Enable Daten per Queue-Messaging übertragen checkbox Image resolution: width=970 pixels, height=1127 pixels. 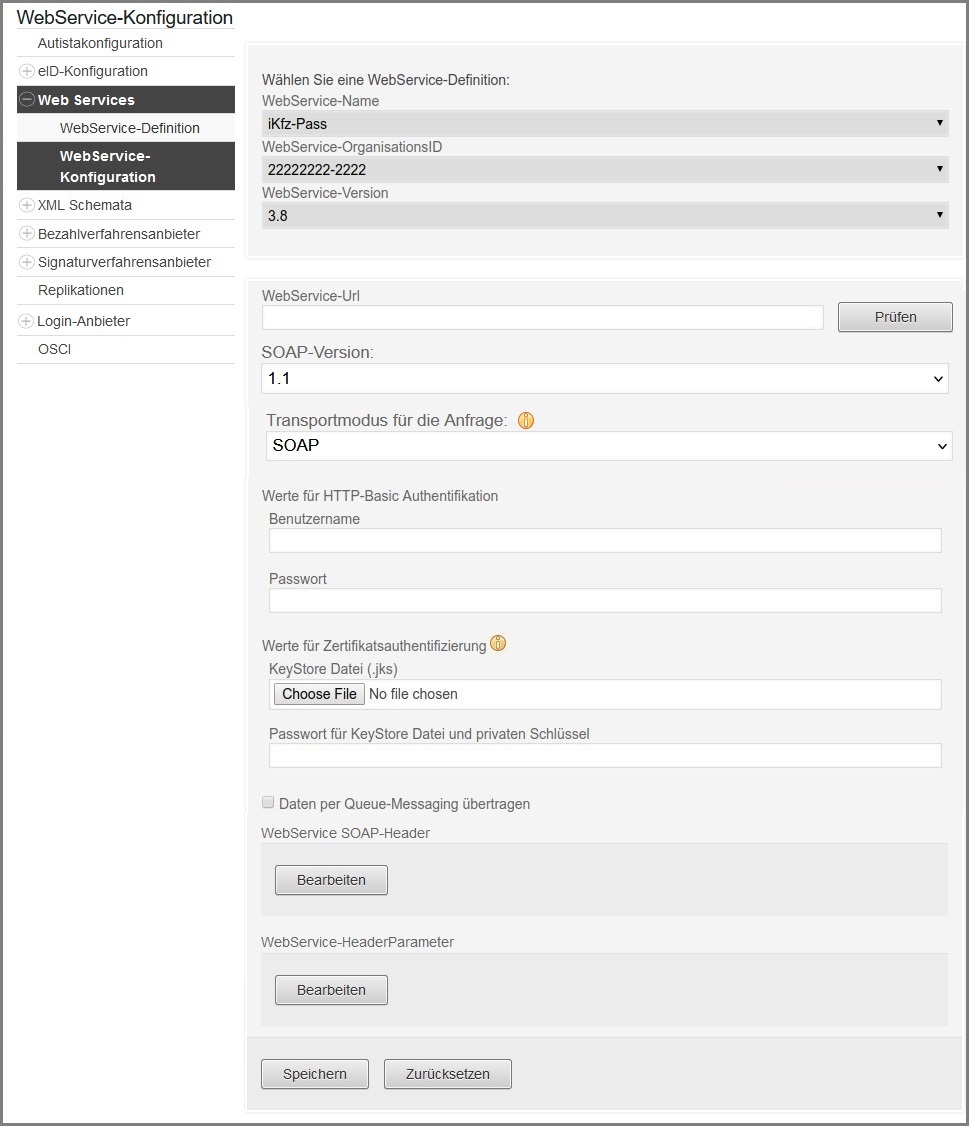pos(268,803)
